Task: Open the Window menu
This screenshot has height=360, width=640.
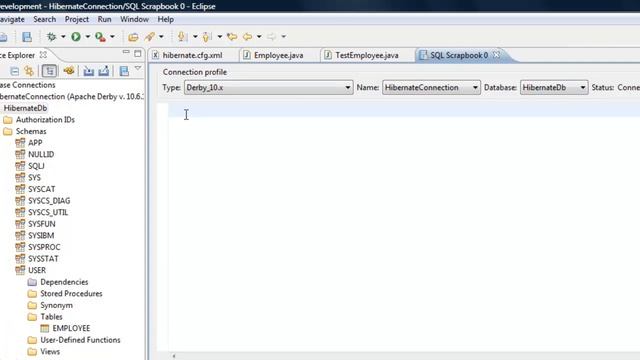Action: point(134,19)
